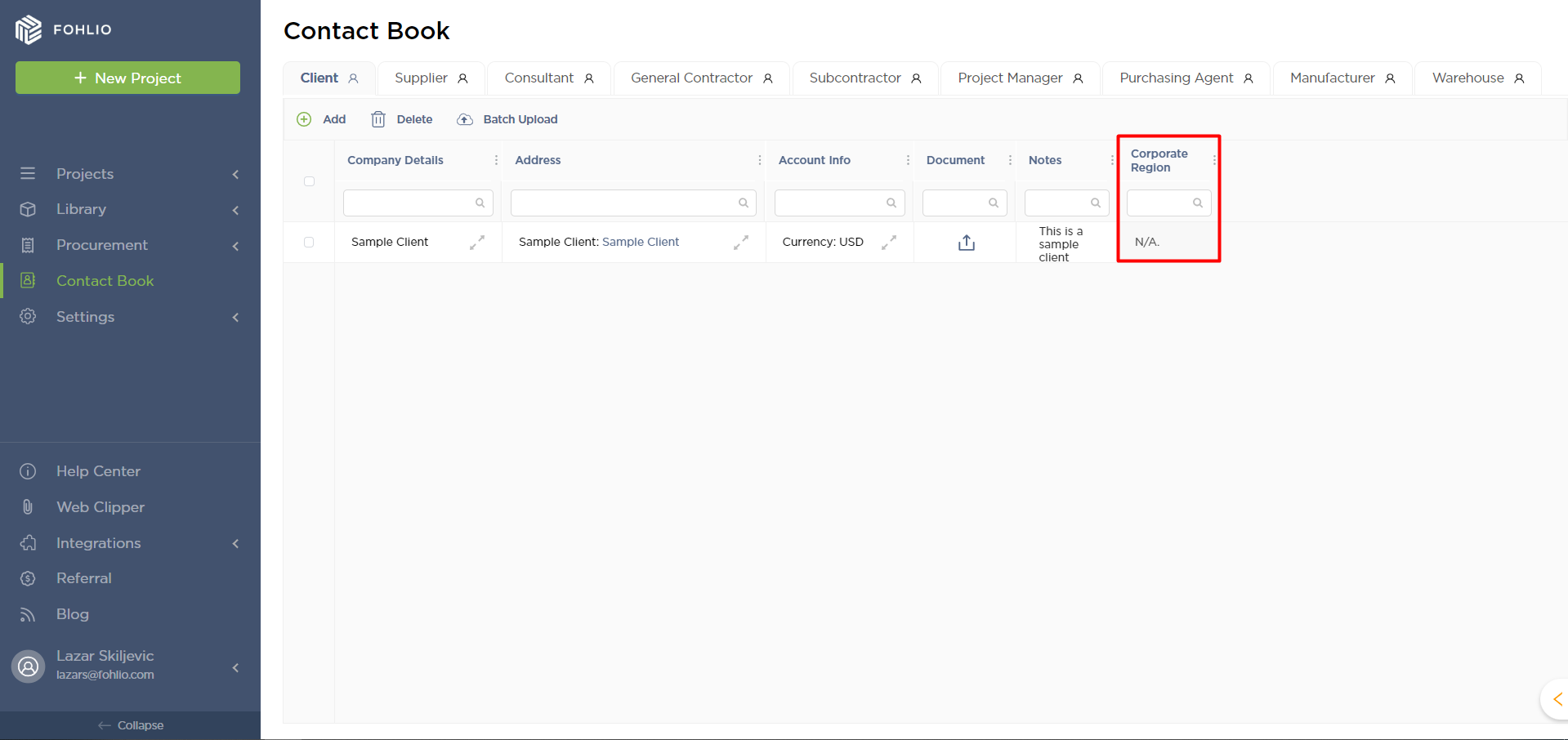
Task: Toggle the select-all header checkbox
Action: 309,181
